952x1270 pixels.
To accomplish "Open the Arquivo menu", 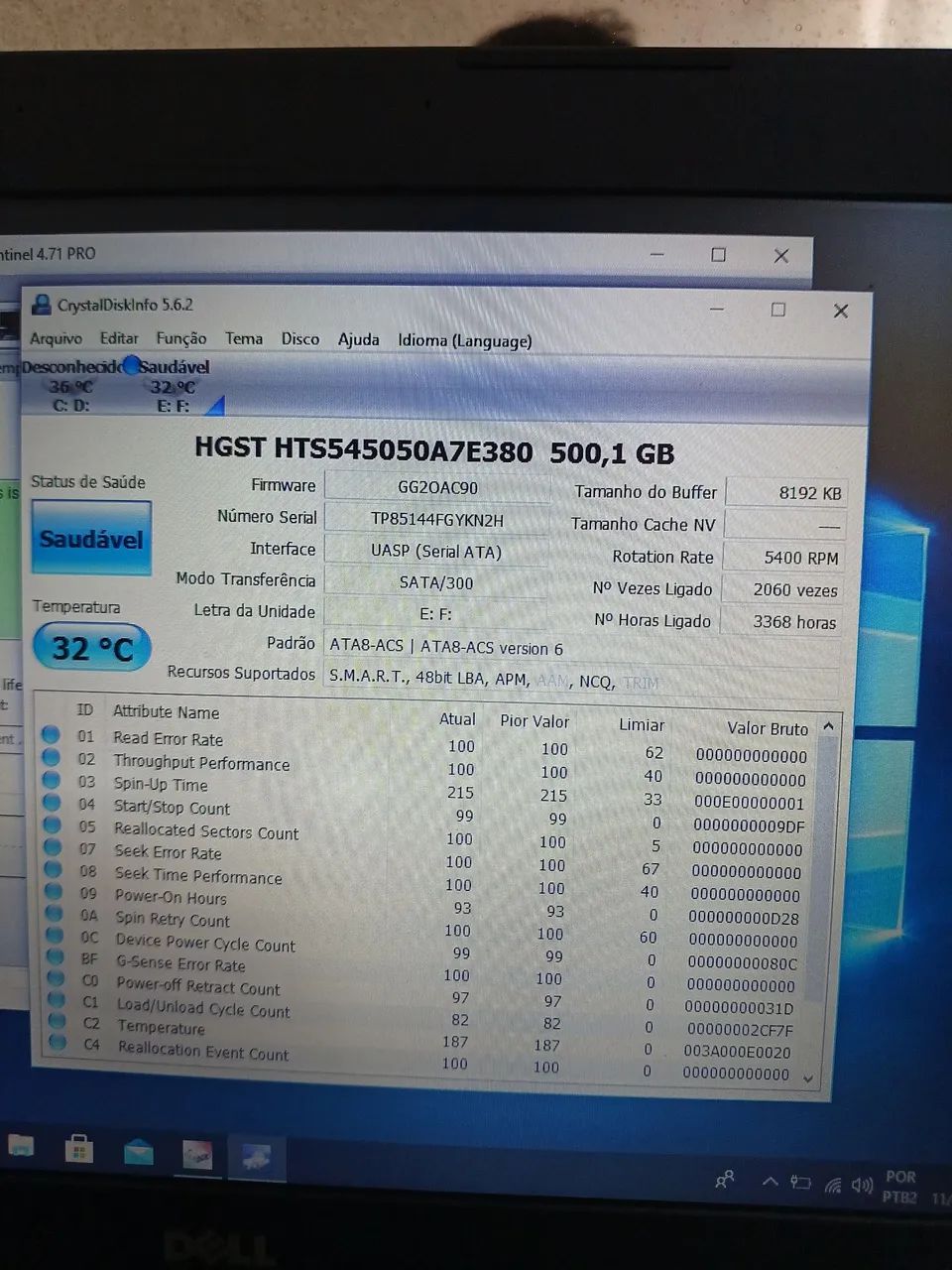I will [x=56, y=338].
